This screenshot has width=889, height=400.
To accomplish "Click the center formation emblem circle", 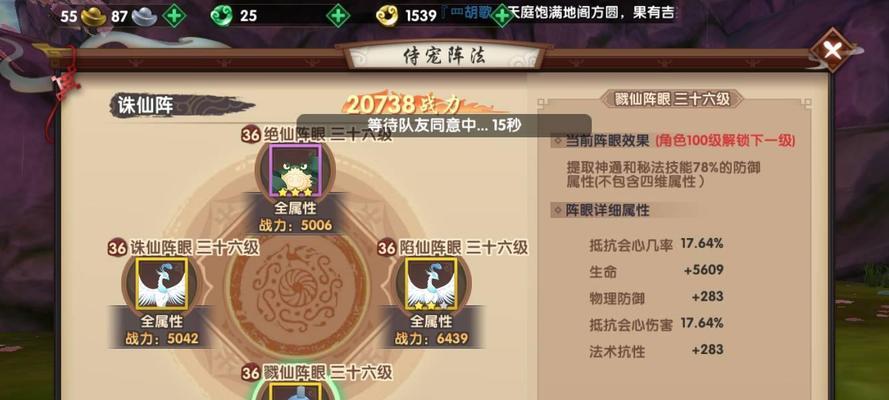I will (x=297, y=287).
